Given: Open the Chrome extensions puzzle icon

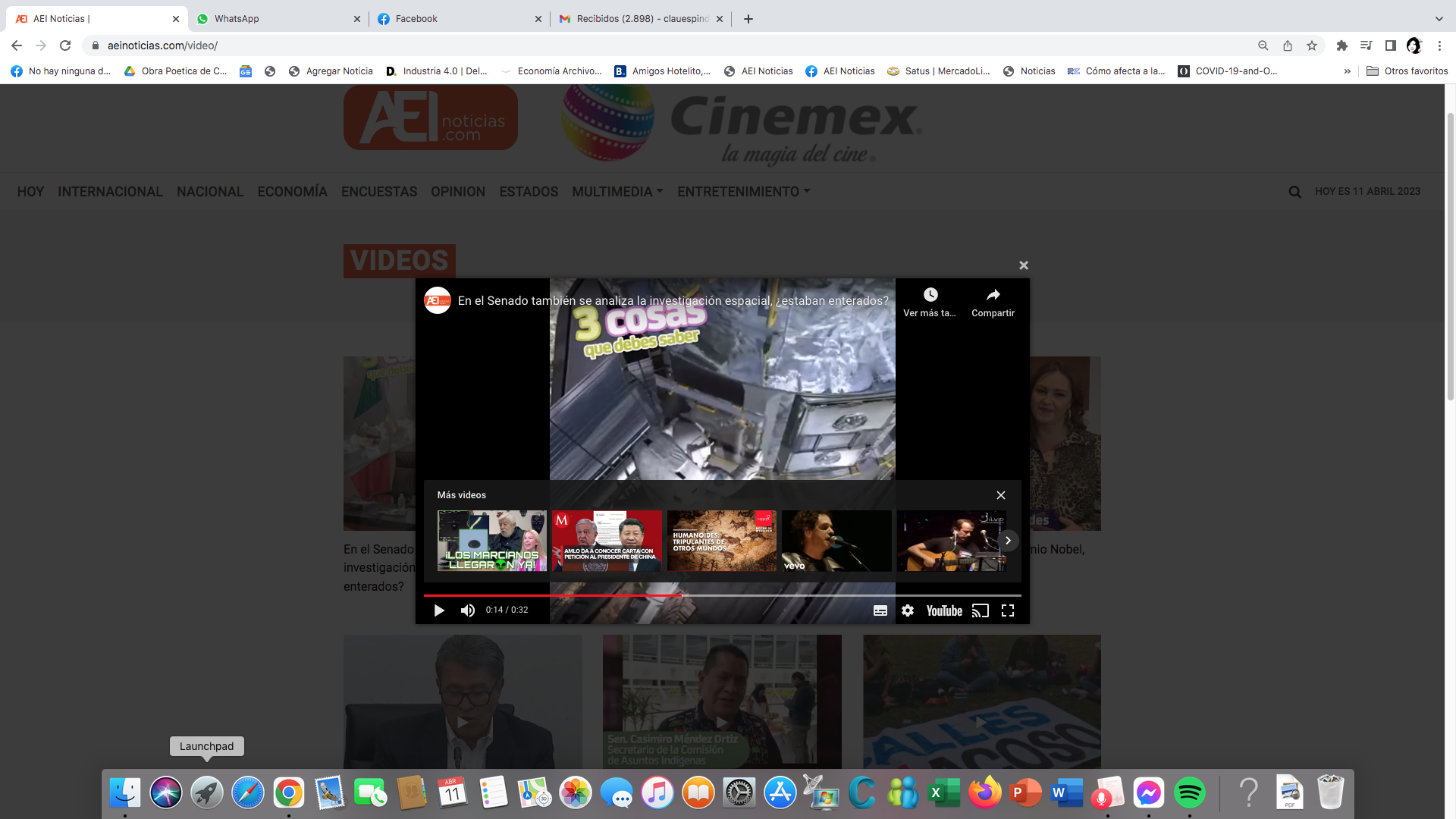Looking at the screenshot, I should [x=1342, y=45].
